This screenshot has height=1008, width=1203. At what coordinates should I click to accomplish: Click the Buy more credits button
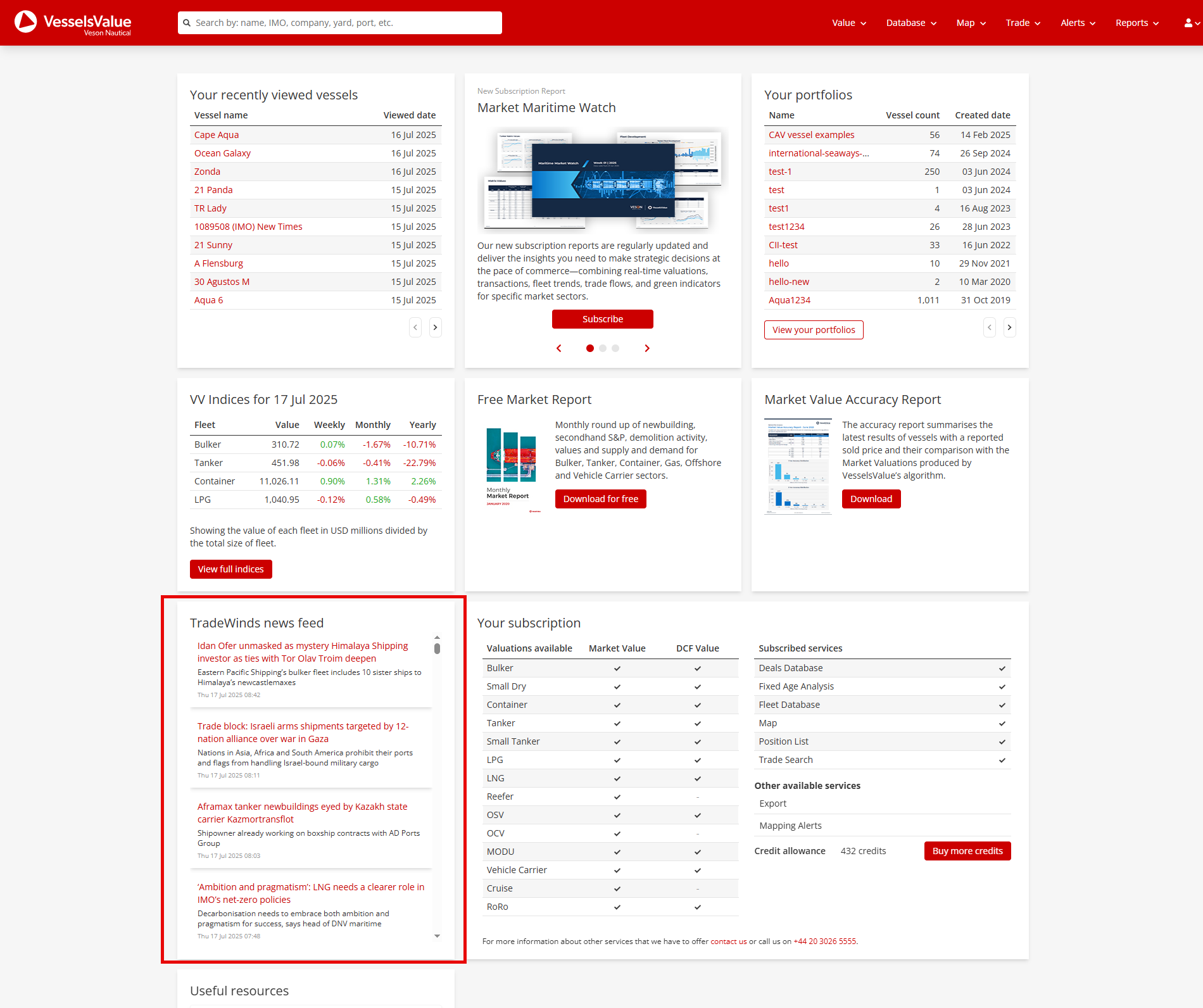click(967, 851)
